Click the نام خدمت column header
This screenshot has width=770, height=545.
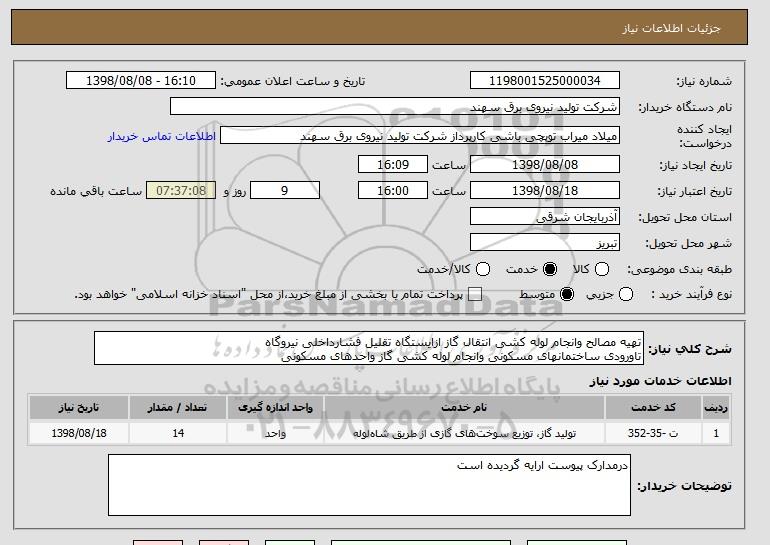click(465, 408)
